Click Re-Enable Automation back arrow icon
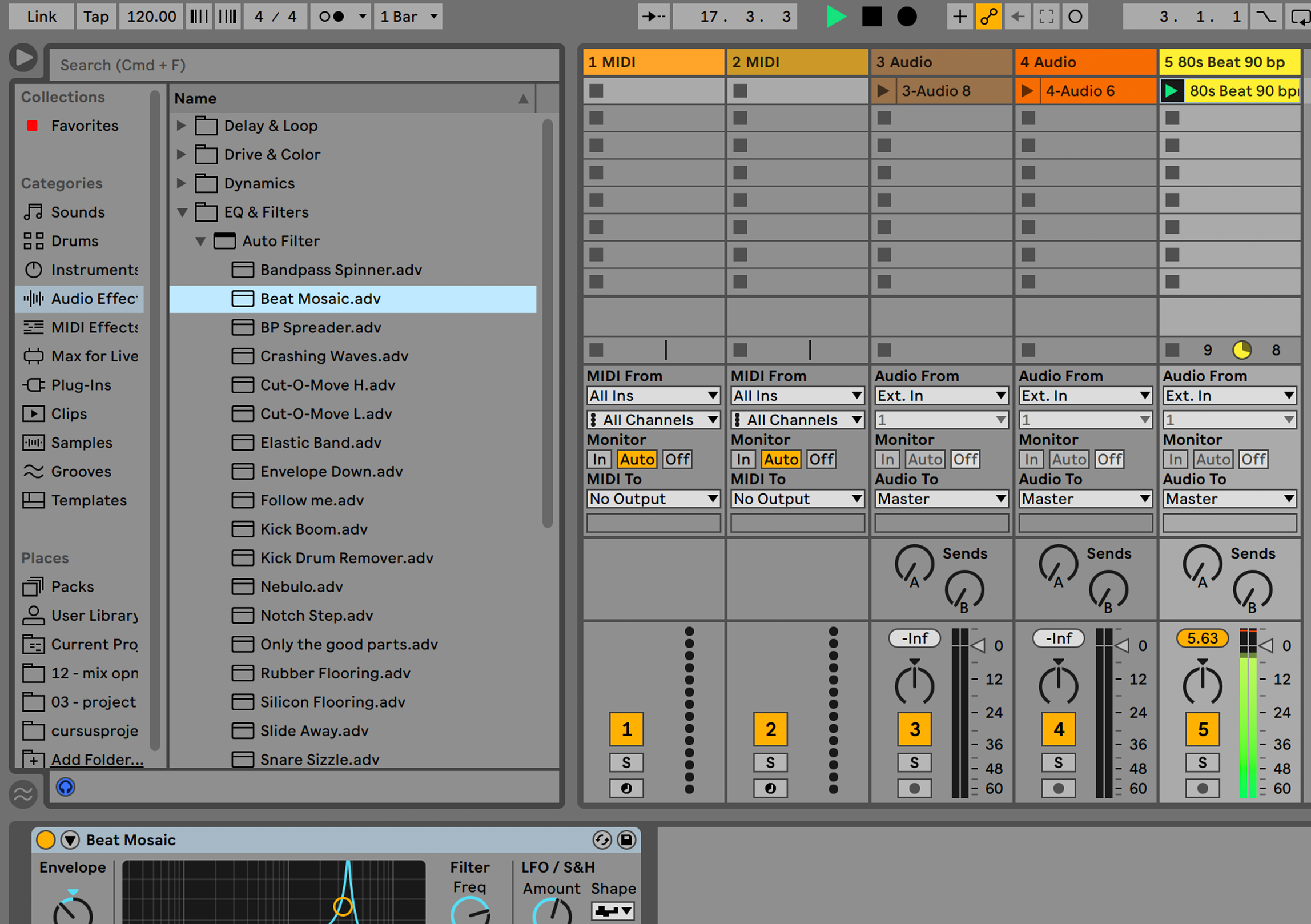This screenshot has width=1311, height=924. click(1018, 17)
